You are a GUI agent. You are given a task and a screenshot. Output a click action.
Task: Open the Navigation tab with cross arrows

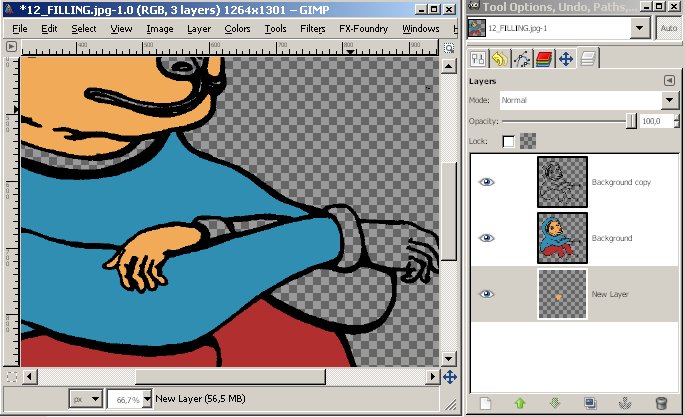point(566,59)
